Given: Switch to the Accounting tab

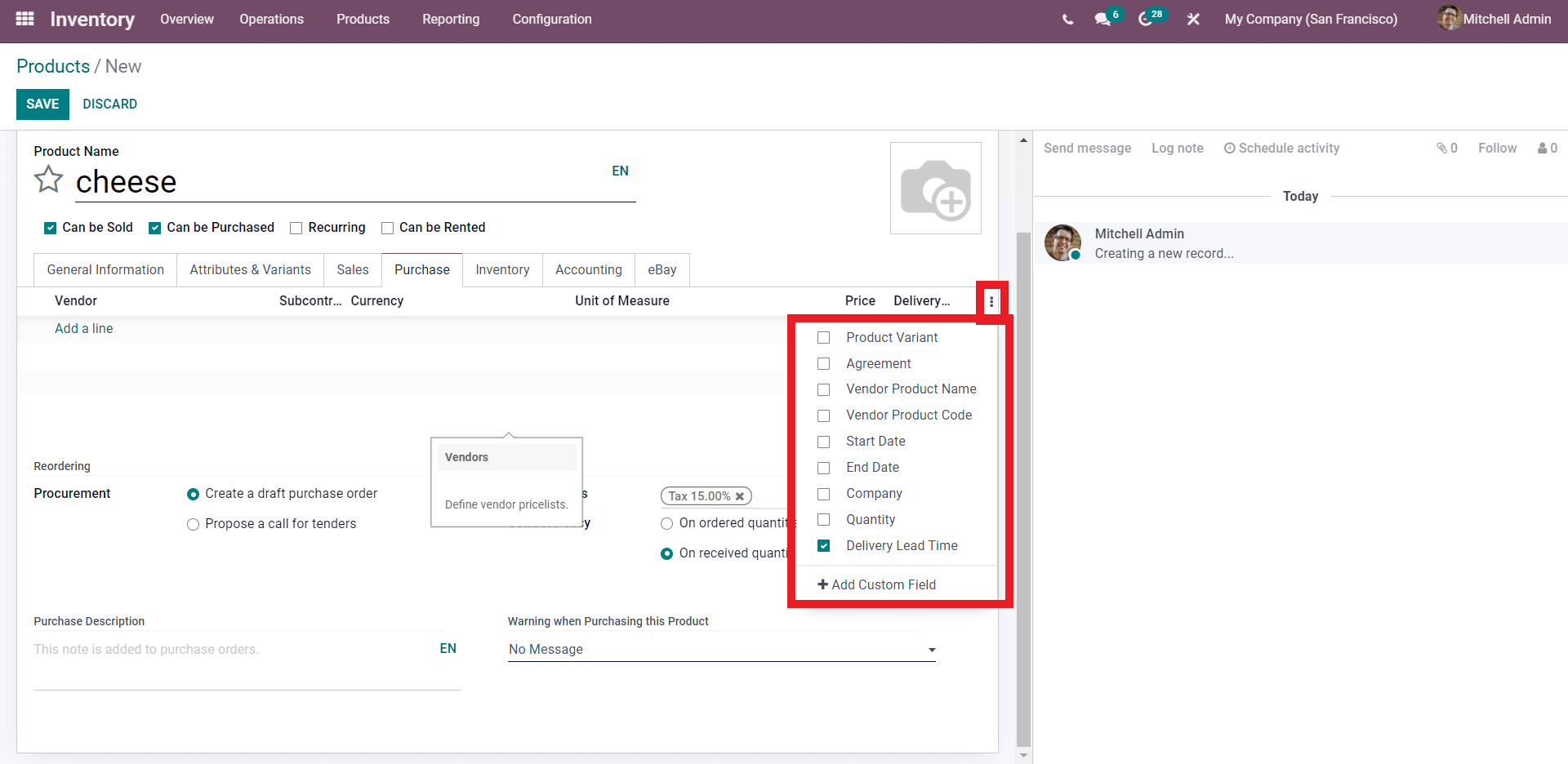Looking at the screenshot, I should point(589,269).
